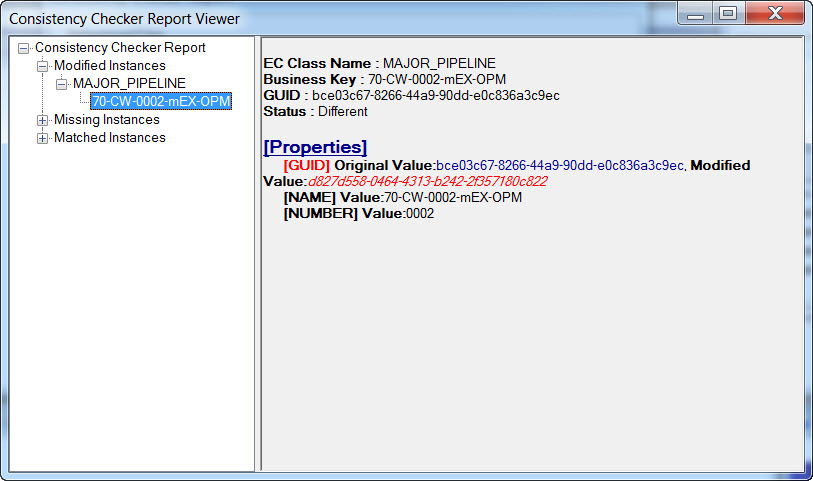
Task: Expand the Matched Instances node
Action: point(43,138)
